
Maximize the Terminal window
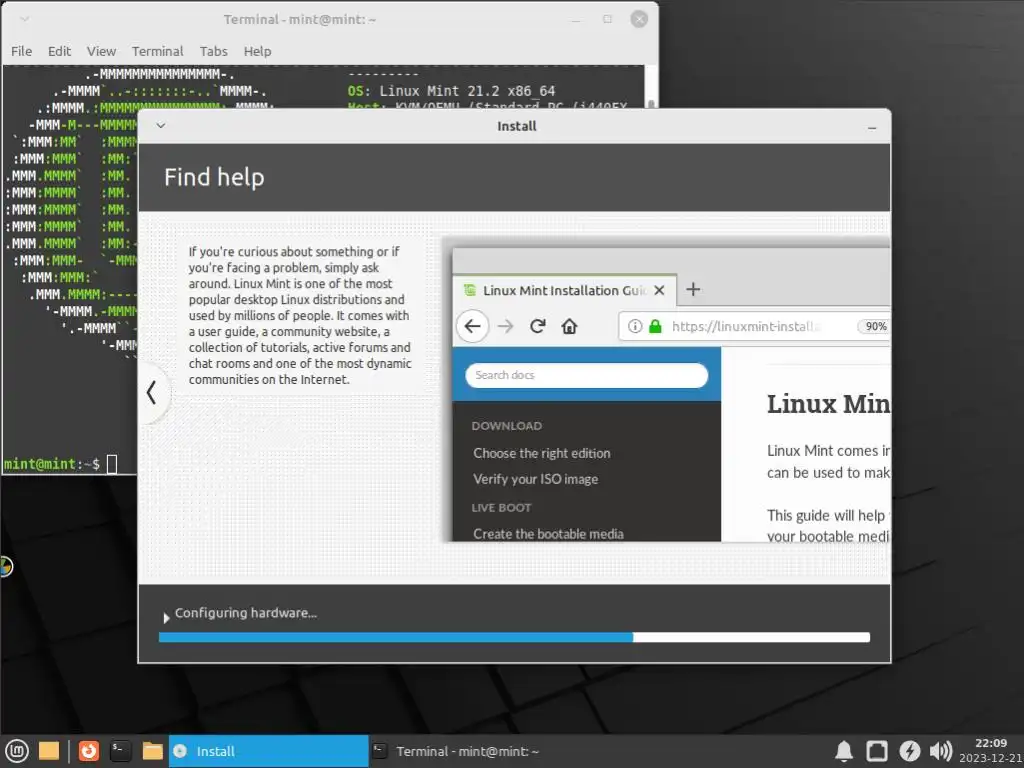[x=607, y=19]
